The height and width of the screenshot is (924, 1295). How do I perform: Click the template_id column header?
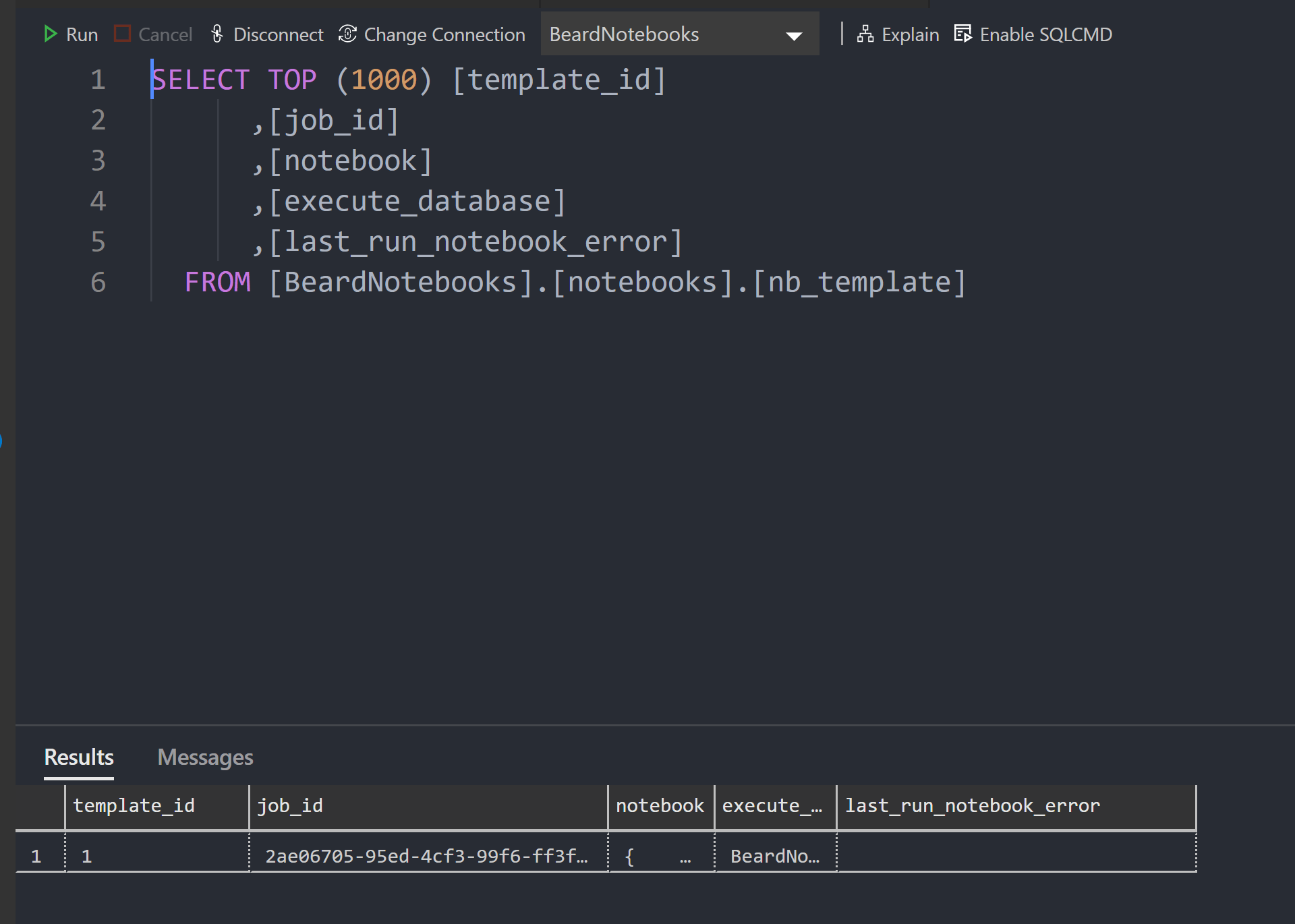134,805
